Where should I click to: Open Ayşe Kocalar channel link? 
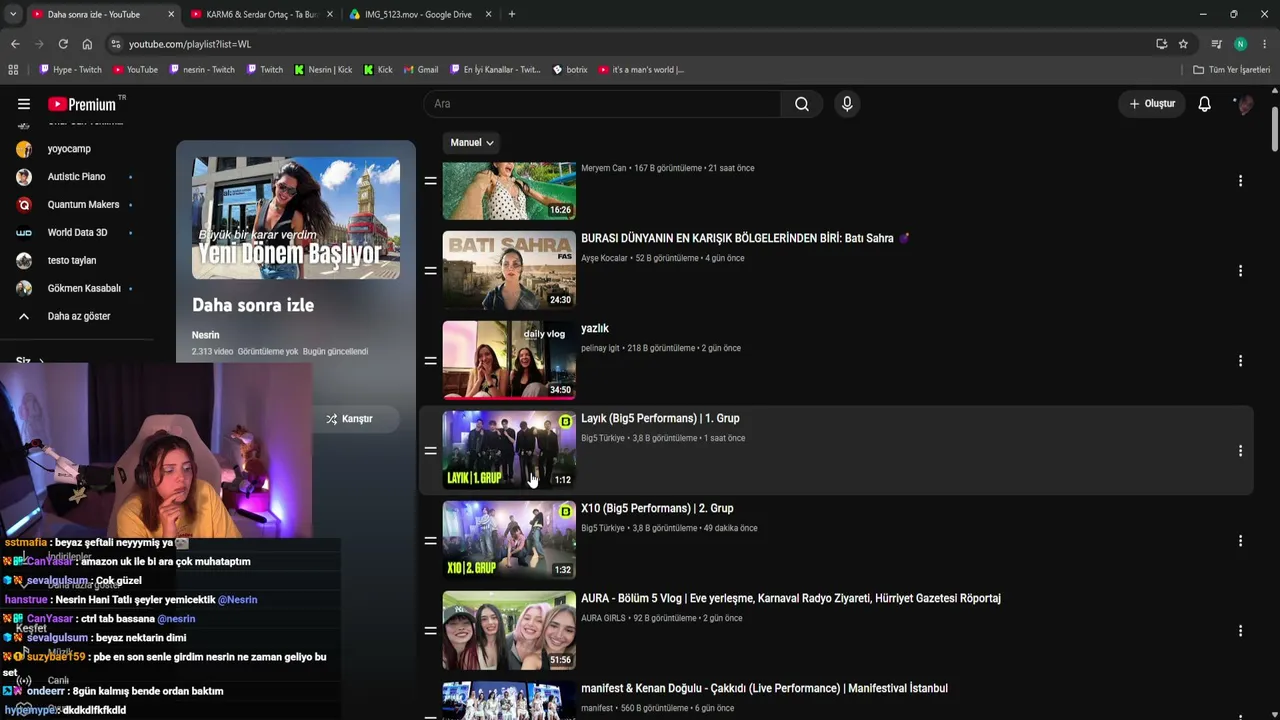click(x=604, y=258)
